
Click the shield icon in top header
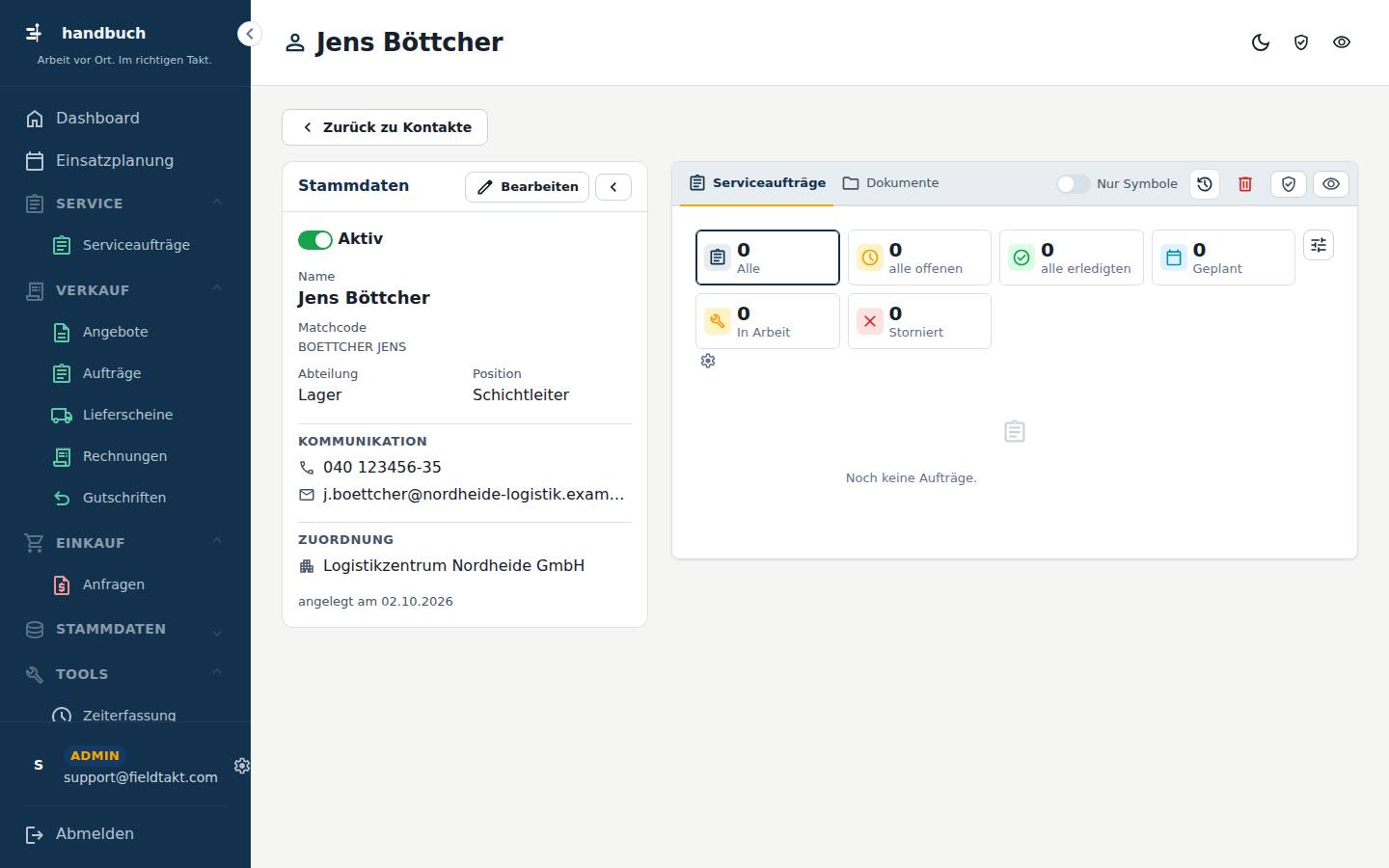(x=1301, y=42)
